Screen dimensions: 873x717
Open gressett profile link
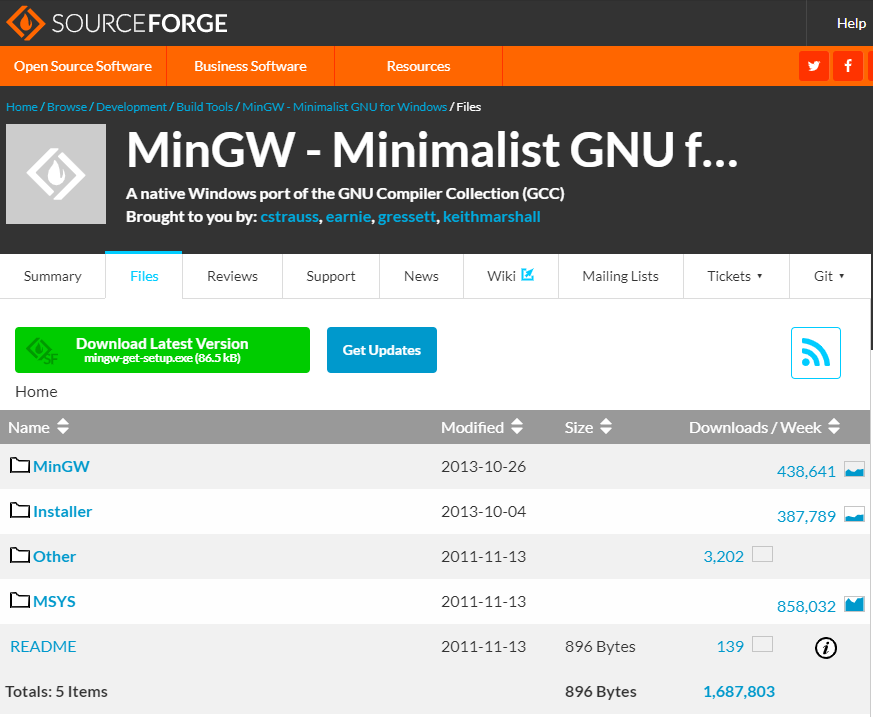(407, 217)
